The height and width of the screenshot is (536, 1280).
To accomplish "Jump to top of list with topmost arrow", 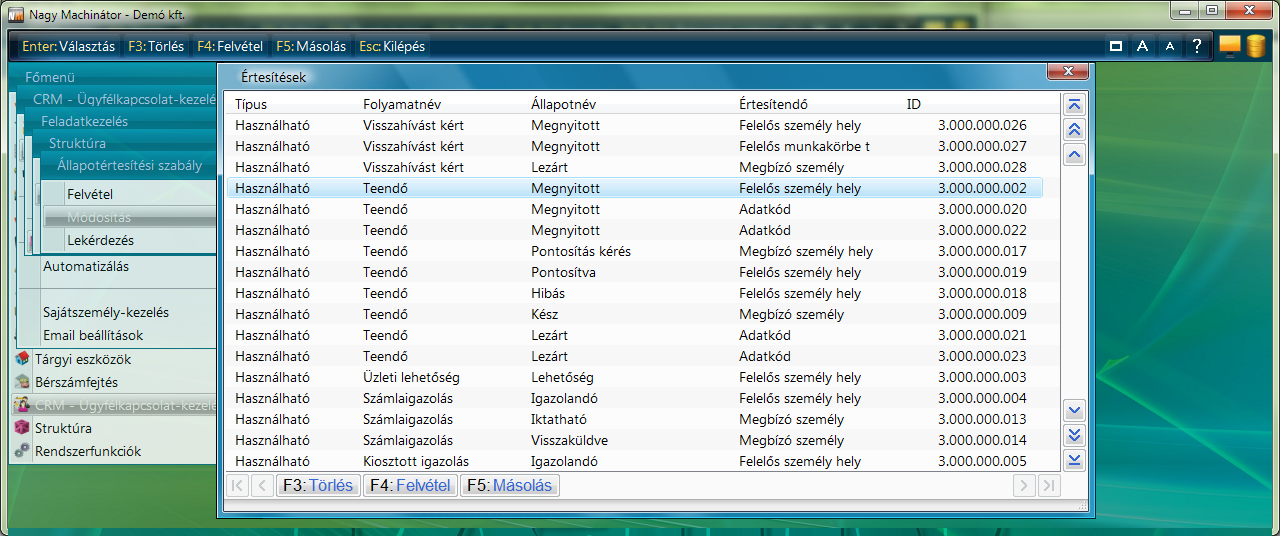I will click(1075, 105).
